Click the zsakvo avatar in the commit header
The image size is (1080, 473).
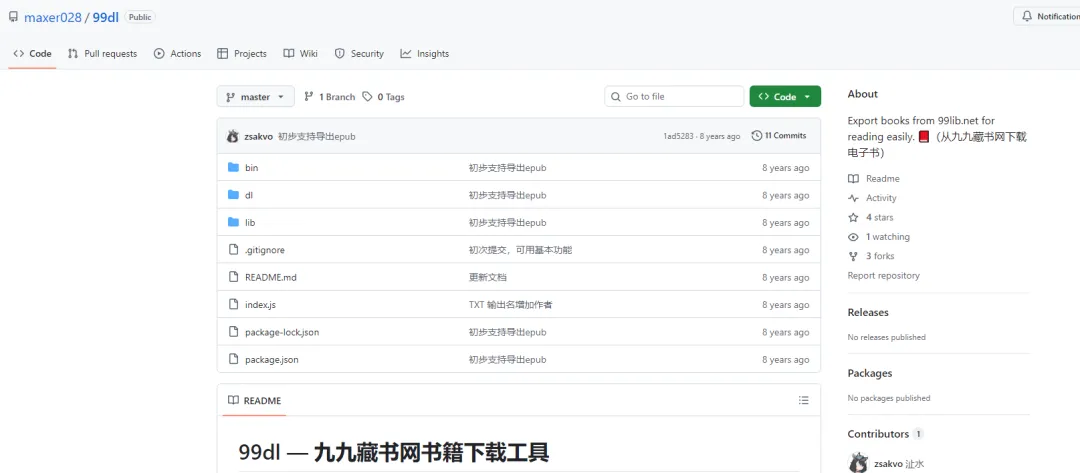(x=233, y=136)
